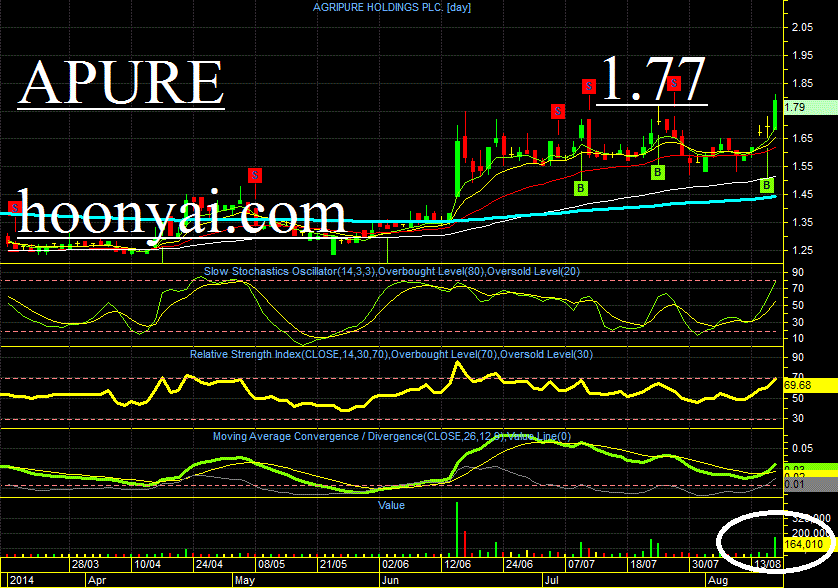Click the 30/07 date label

tap(705, 564)
